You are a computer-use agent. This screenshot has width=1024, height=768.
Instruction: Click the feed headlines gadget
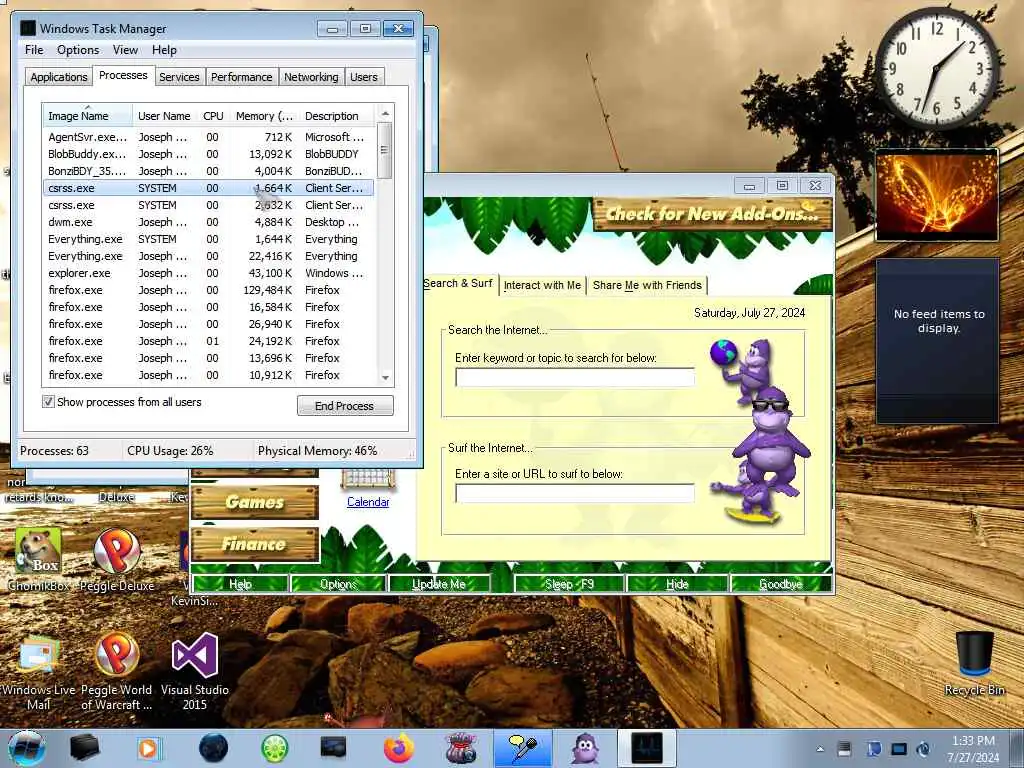coord(938,340)
